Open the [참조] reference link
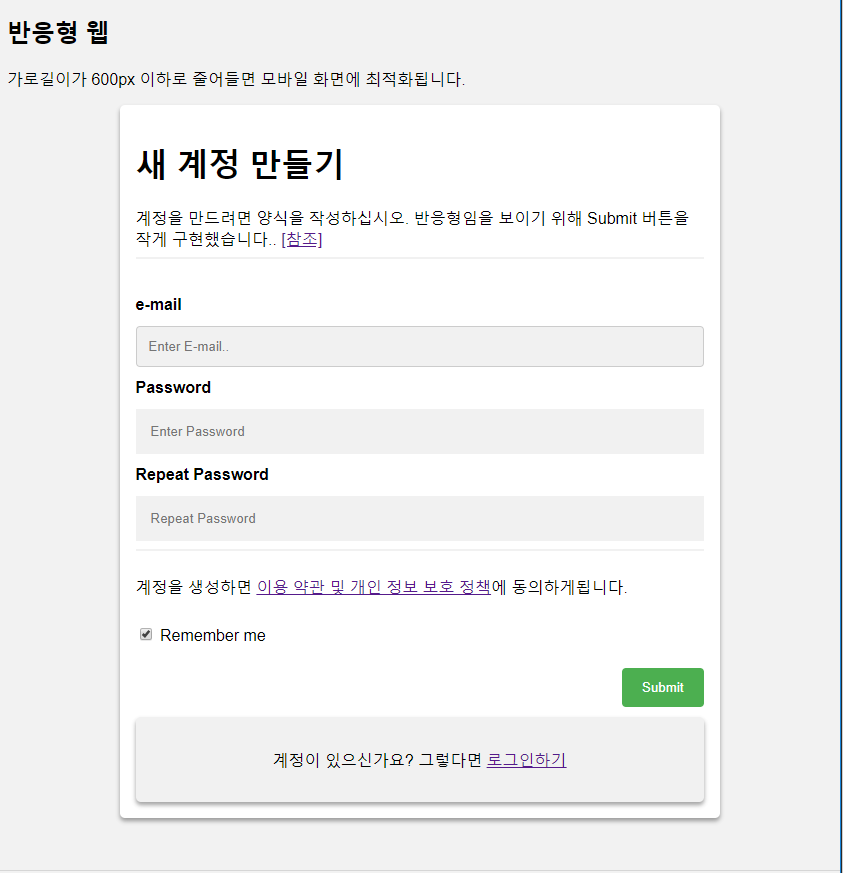 (x=301, y=240)
